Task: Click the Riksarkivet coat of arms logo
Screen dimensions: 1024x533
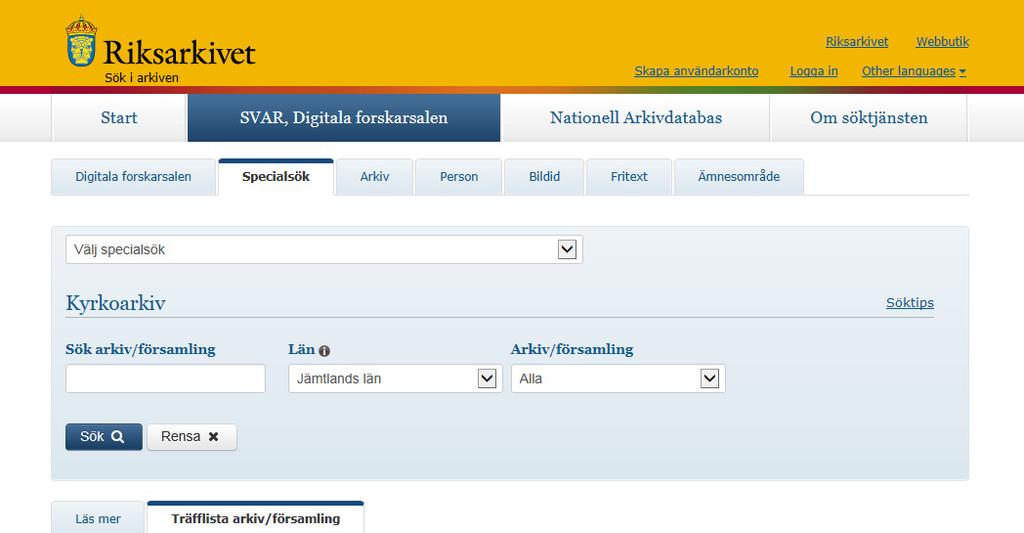Action: tap(81, 41)
